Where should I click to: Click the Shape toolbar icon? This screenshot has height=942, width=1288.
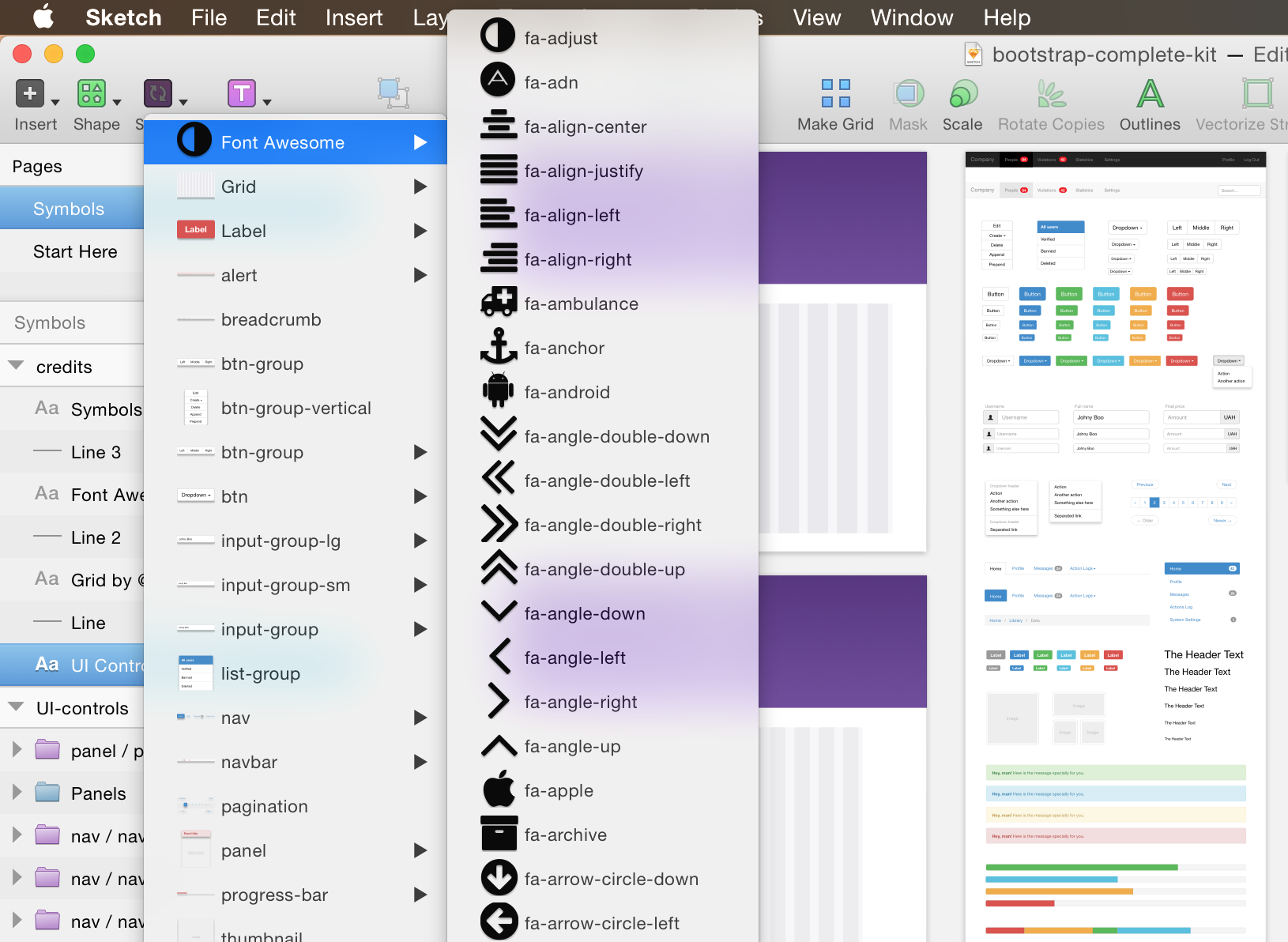tap(92, 93)
